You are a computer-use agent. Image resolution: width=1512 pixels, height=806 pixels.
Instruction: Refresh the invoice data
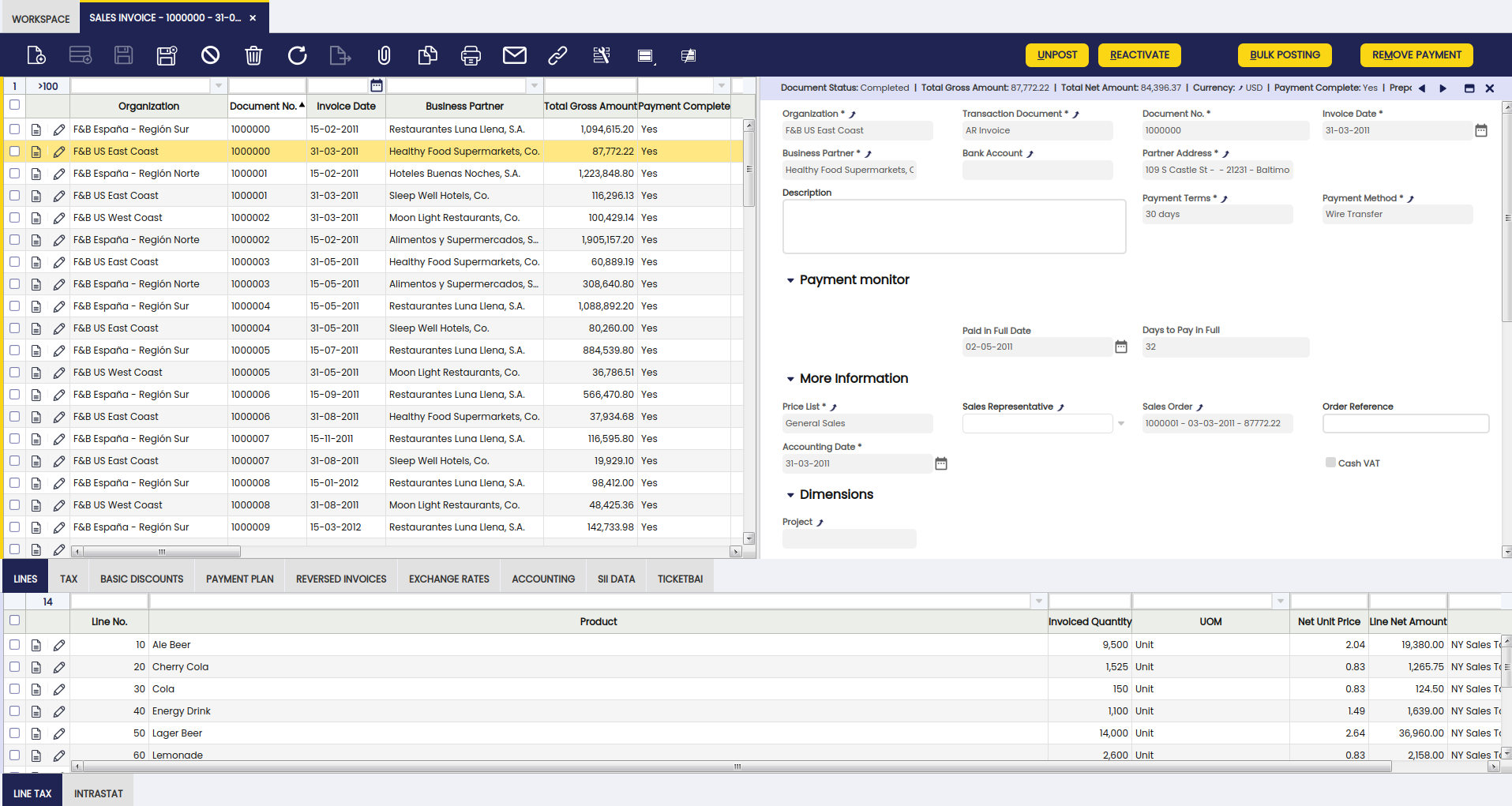[x=297, y=55]
